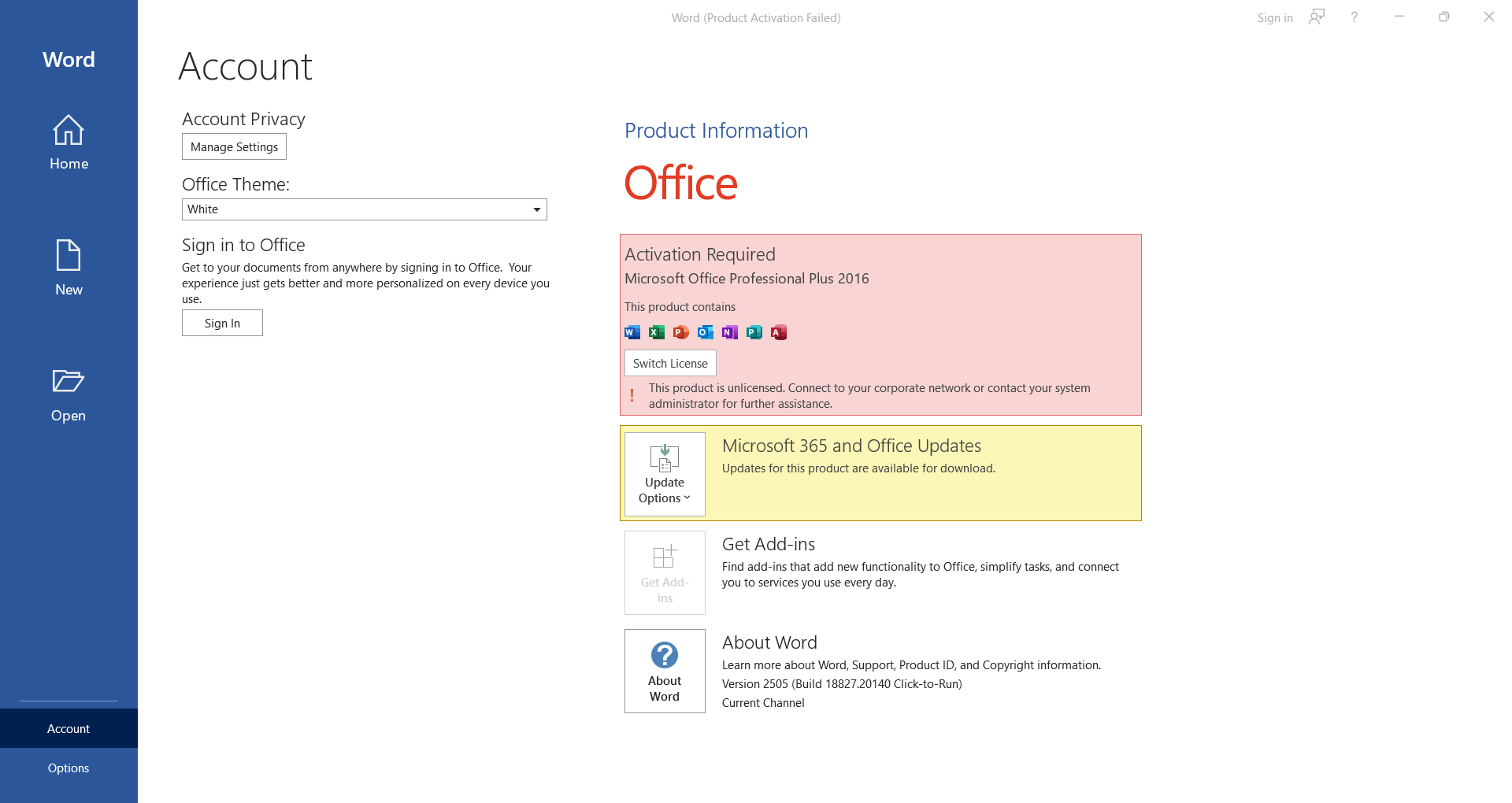Click the Excel icon under product contains

click(657, 332)
